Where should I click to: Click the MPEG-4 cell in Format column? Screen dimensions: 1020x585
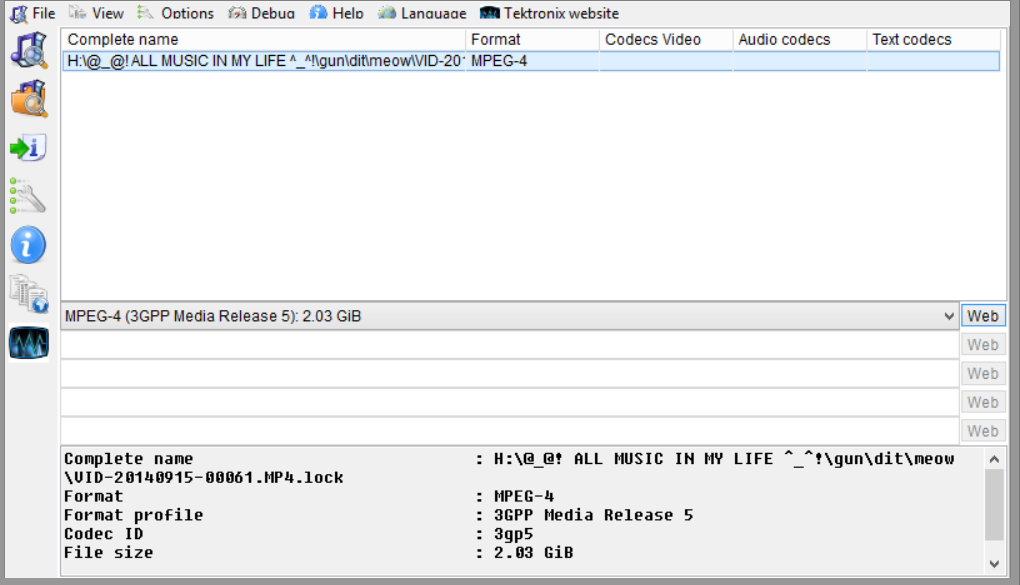[500, 61]
